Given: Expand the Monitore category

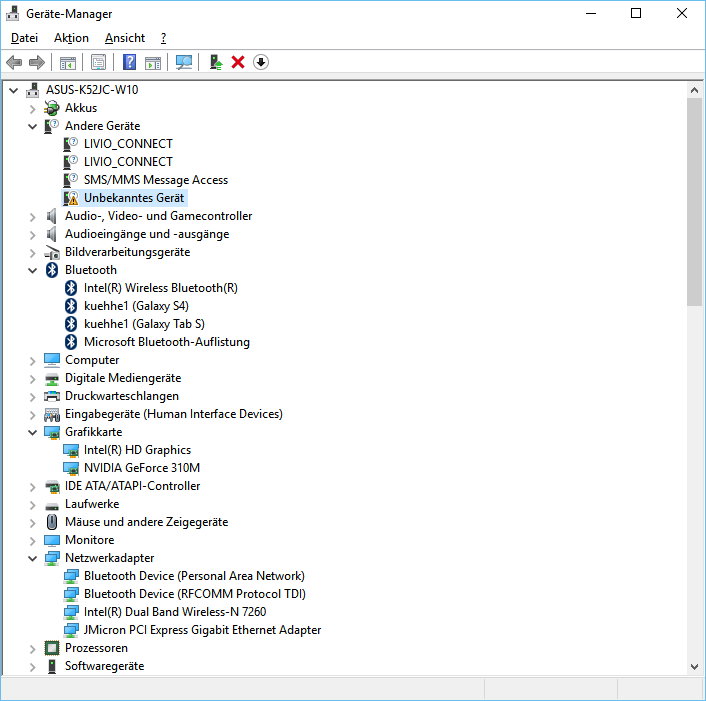Looking at the screenshot, I should [x=32, y=541].
